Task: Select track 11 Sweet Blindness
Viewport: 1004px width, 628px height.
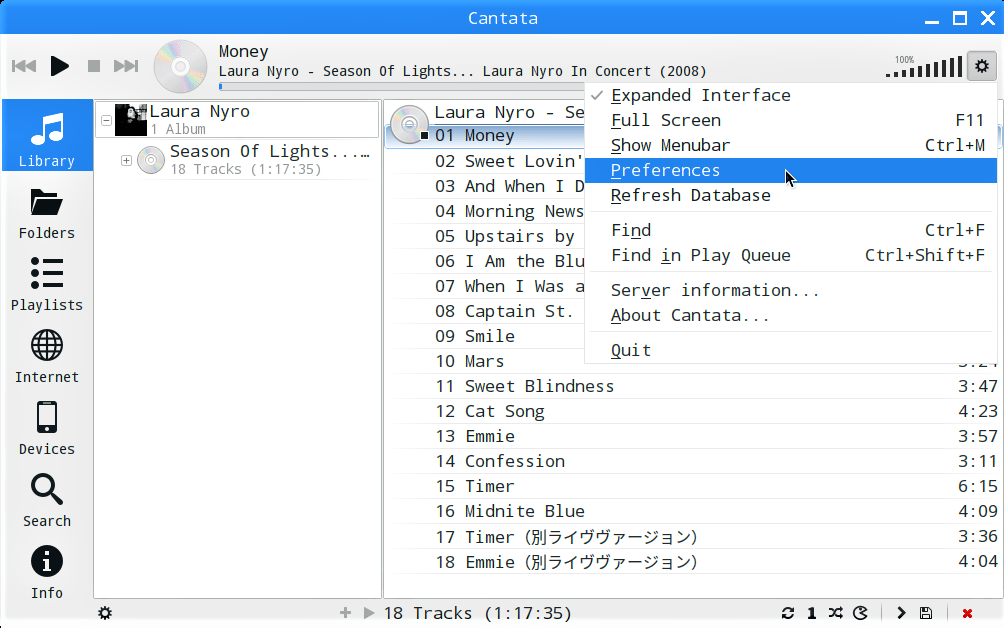Action: coord(693,386)
